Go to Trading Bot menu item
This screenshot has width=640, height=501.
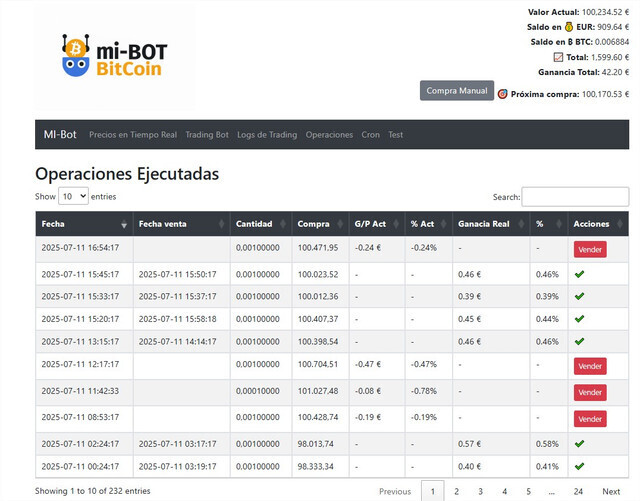pyautogui.click(x=207, y=135)
